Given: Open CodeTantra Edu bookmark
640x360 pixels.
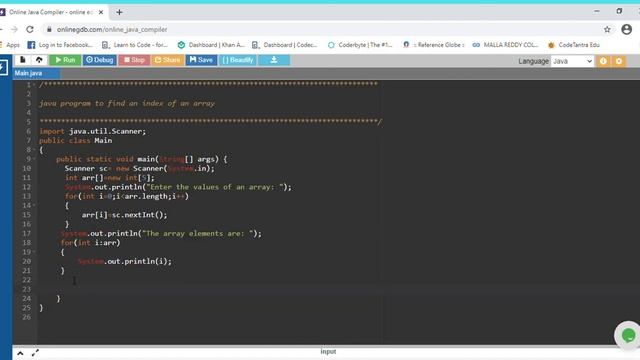Looking at the screenshot, I should (573, 45).
